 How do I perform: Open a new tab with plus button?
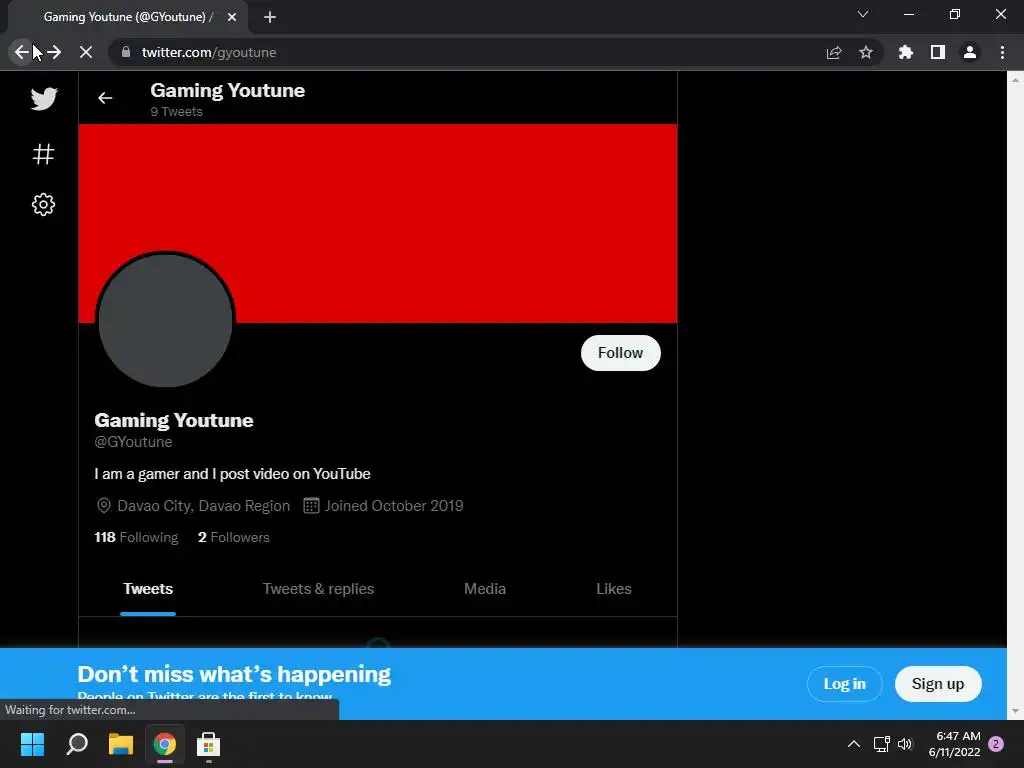coord(270,18)
